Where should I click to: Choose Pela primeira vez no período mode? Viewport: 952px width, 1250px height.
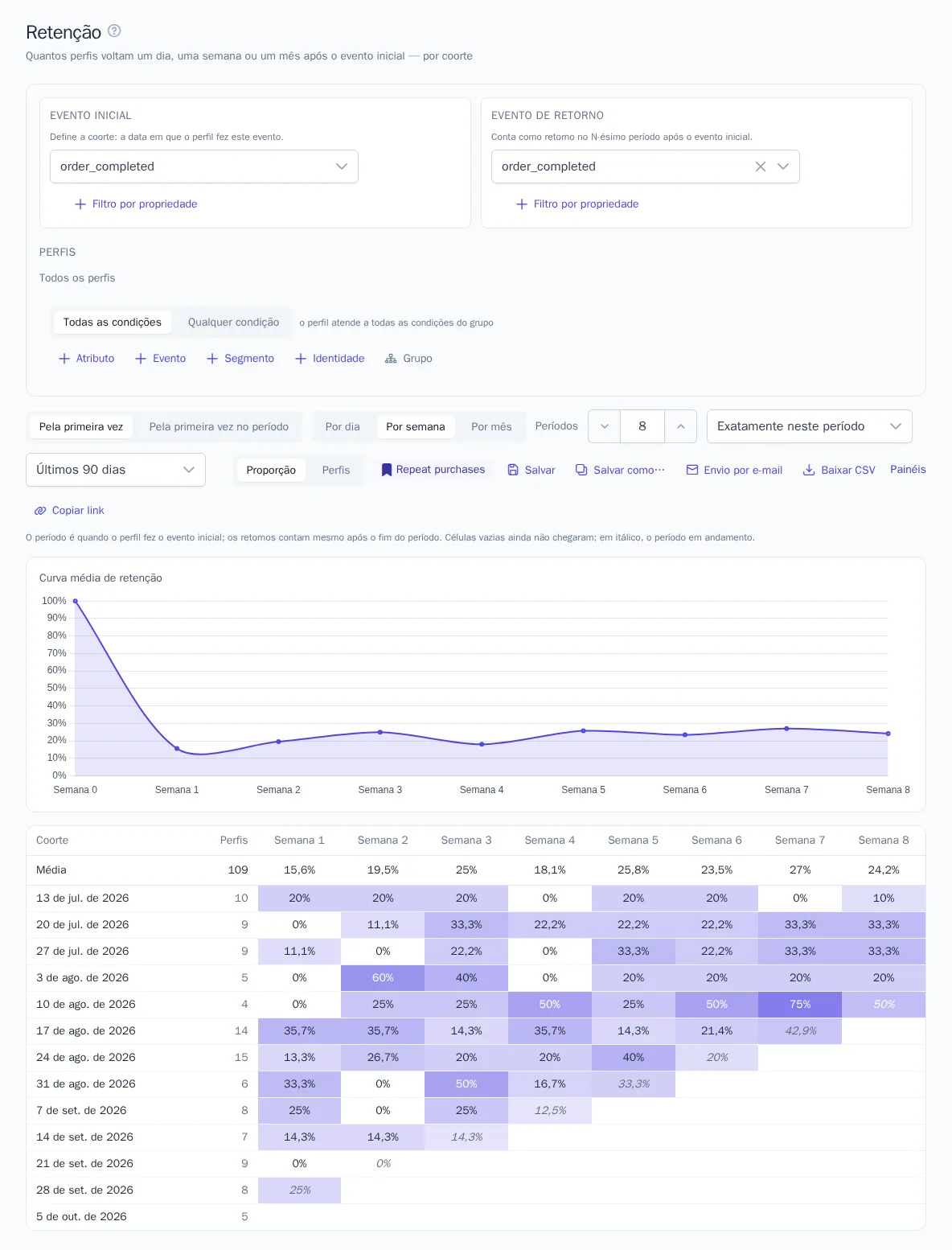[x=219, y=426]
